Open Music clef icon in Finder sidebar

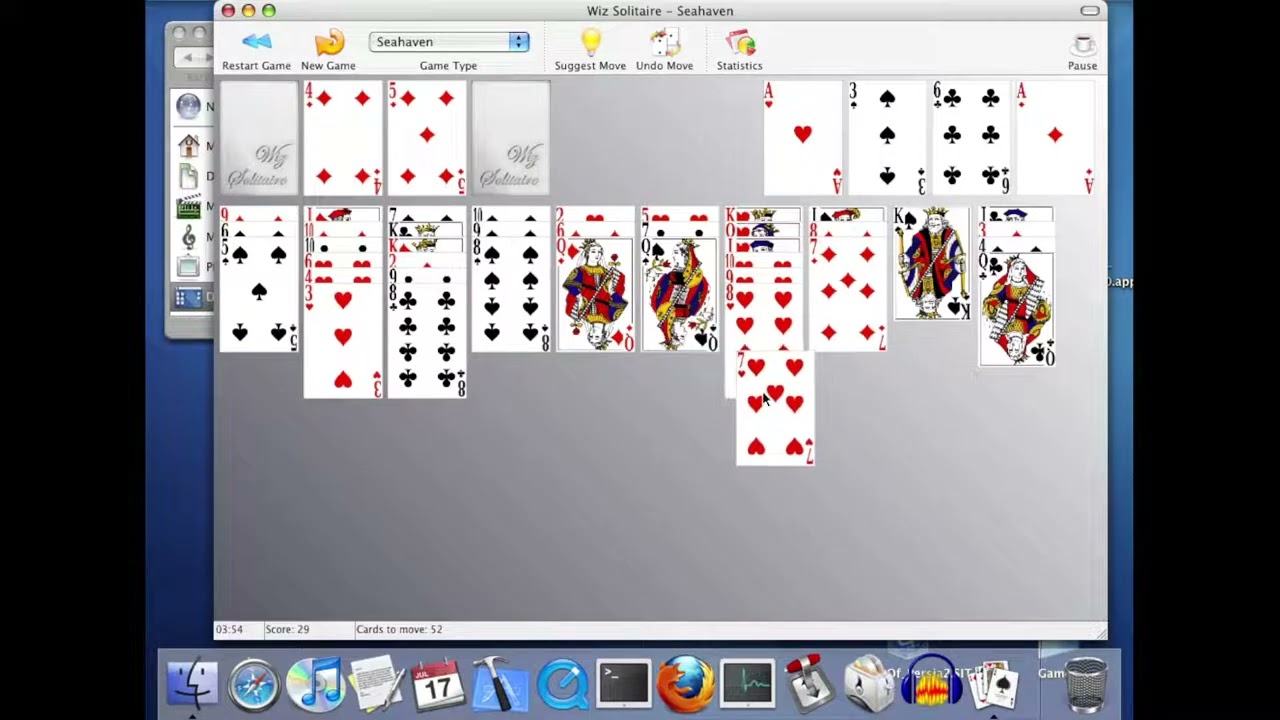coord(189,237)
